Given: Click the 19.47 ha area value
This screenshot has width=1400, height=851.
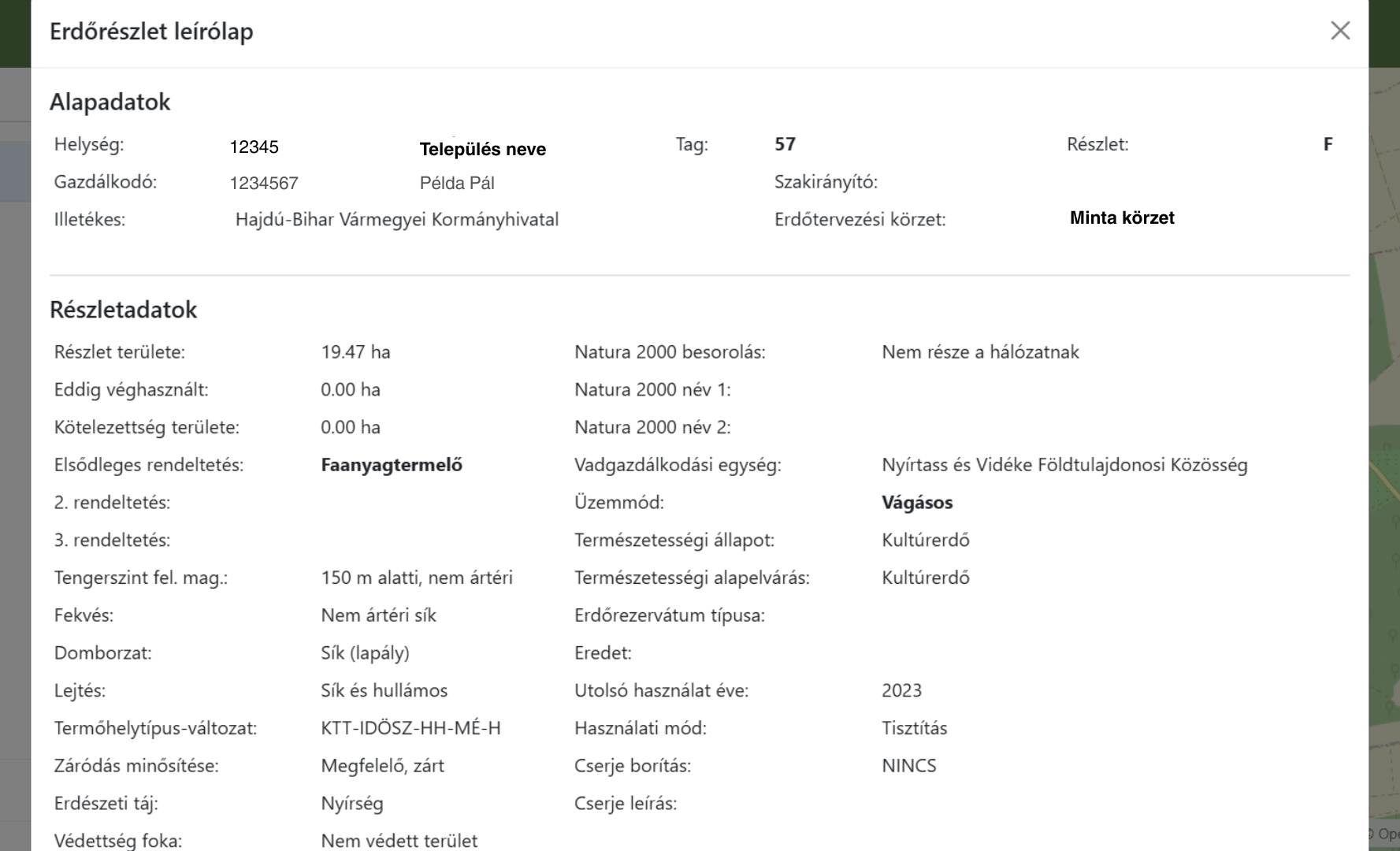Looking at the screenshot, I should [355, 352].
